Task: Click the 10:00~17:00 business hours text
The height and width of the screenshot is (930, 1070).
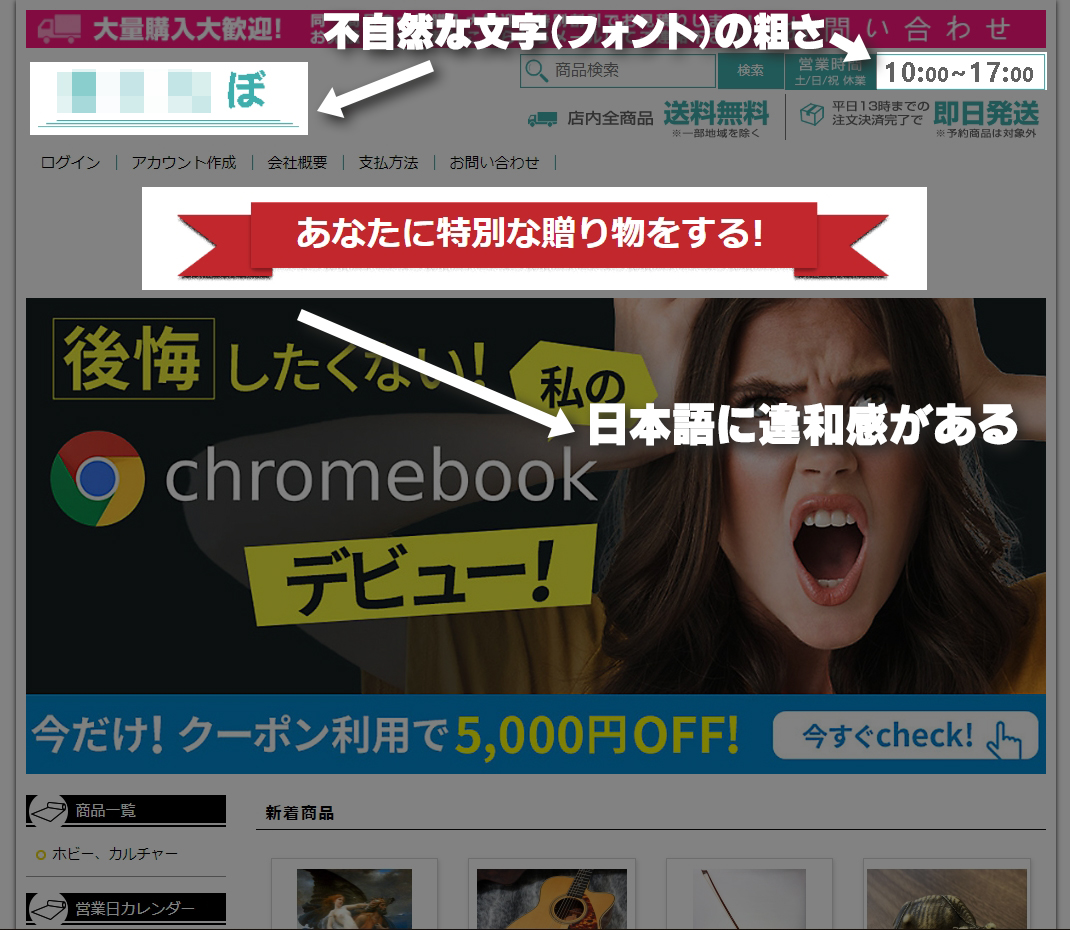Action: pyautogui.click(x=959, y=72)
